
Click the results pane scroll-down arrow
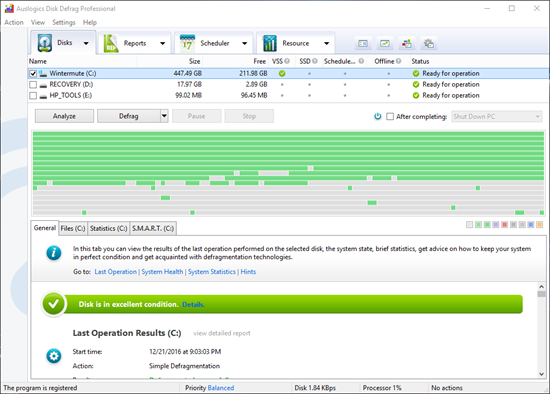(x=541, y=374)
